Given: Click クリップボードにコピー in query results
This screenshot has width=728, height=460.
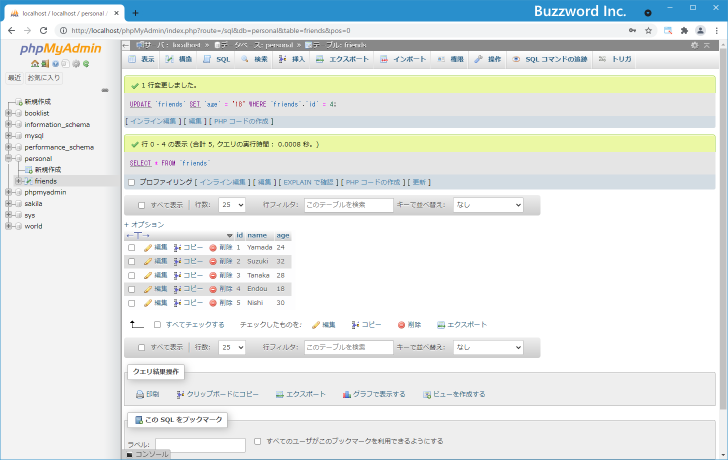Looking at the screenshot, I should (217, 394).
